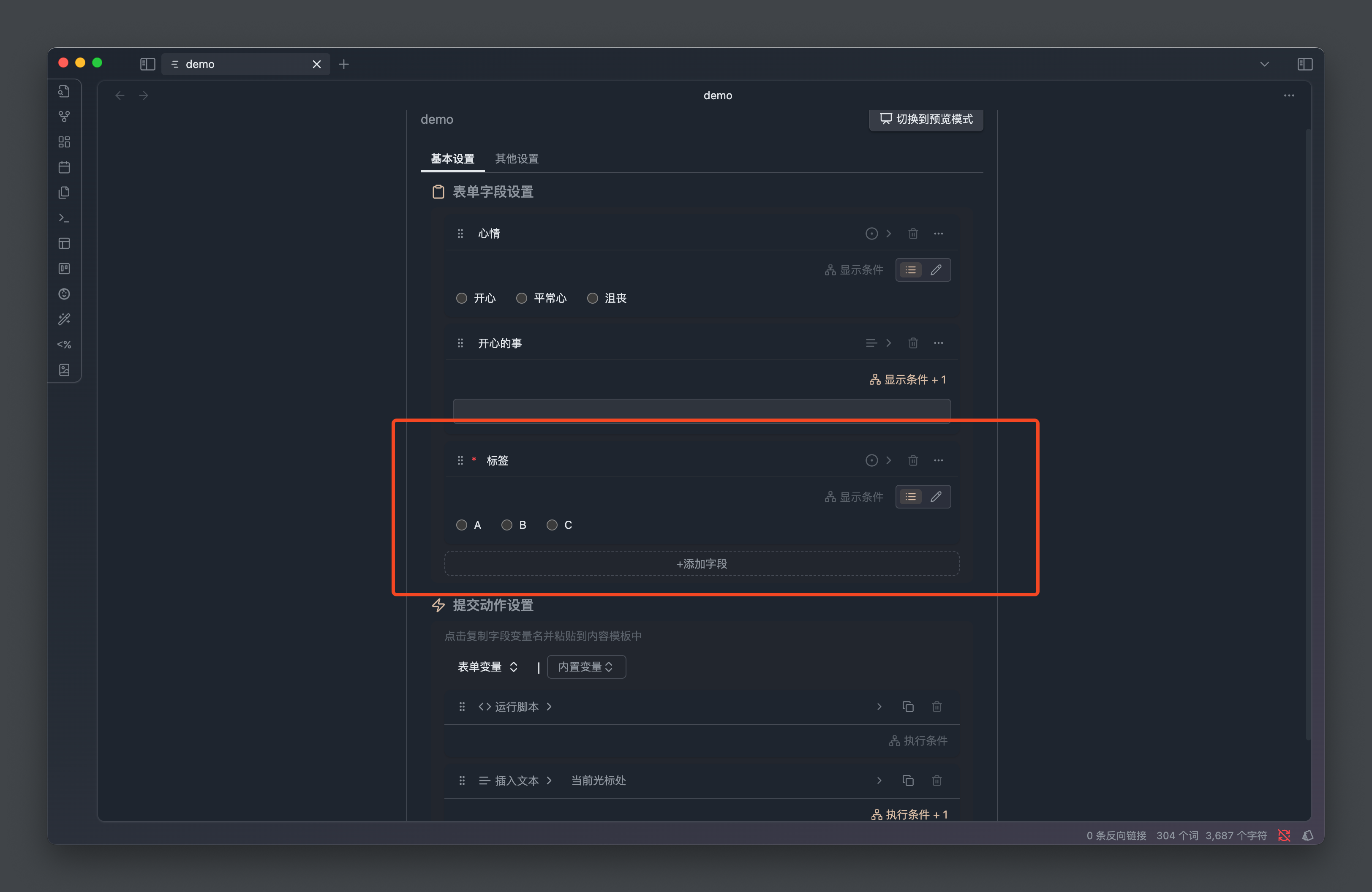1372x892 pixels.
Task: Select radio option B under 标签
Action: (506, 525)
